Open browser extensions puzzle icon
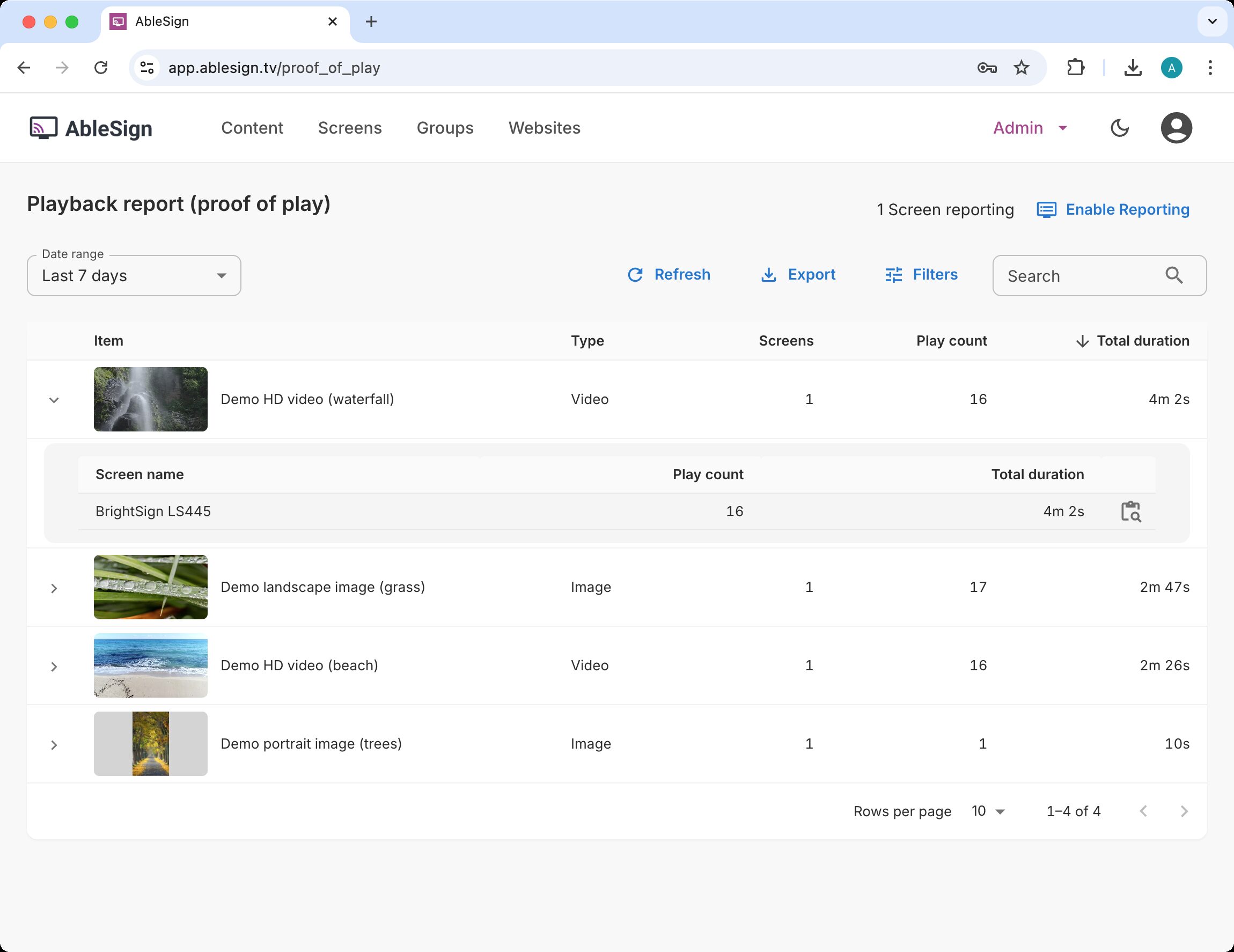Viewport: 1234px width, 952px height. [1075, 68]
